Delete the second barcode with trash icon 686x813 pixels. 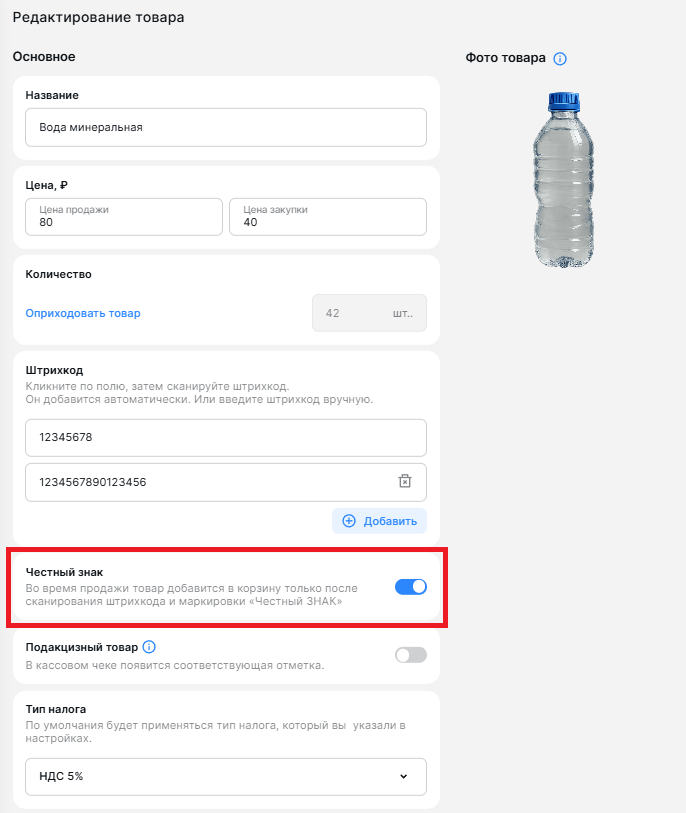point(404,481)
